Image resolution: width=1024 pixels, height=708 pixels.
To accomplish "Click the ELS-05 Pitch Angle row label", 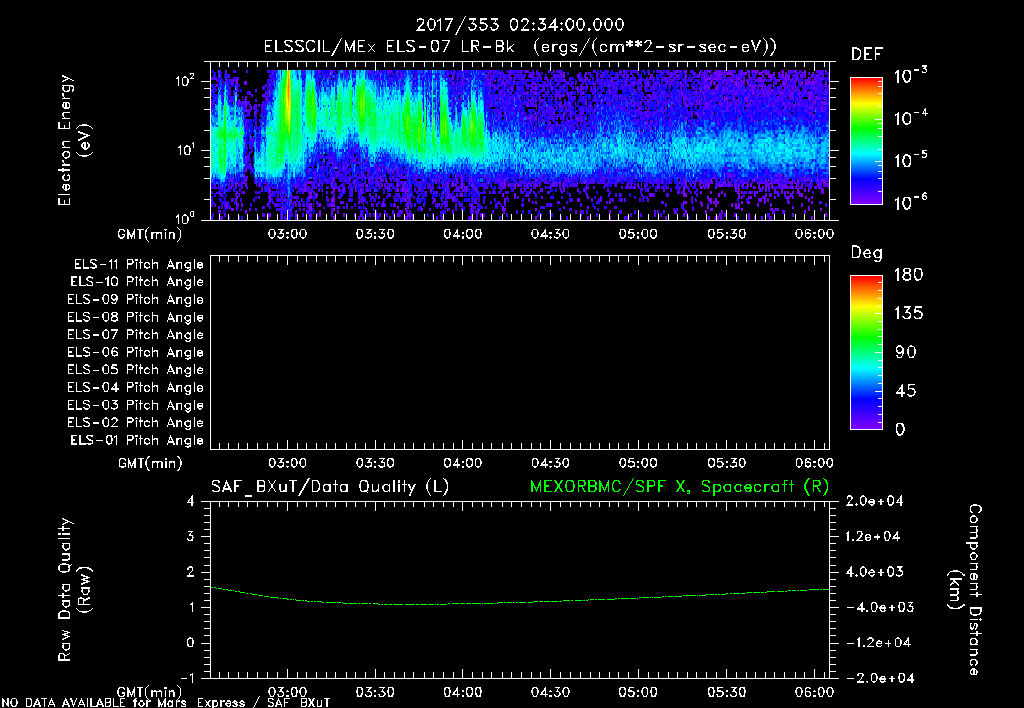I will [135, 370].
